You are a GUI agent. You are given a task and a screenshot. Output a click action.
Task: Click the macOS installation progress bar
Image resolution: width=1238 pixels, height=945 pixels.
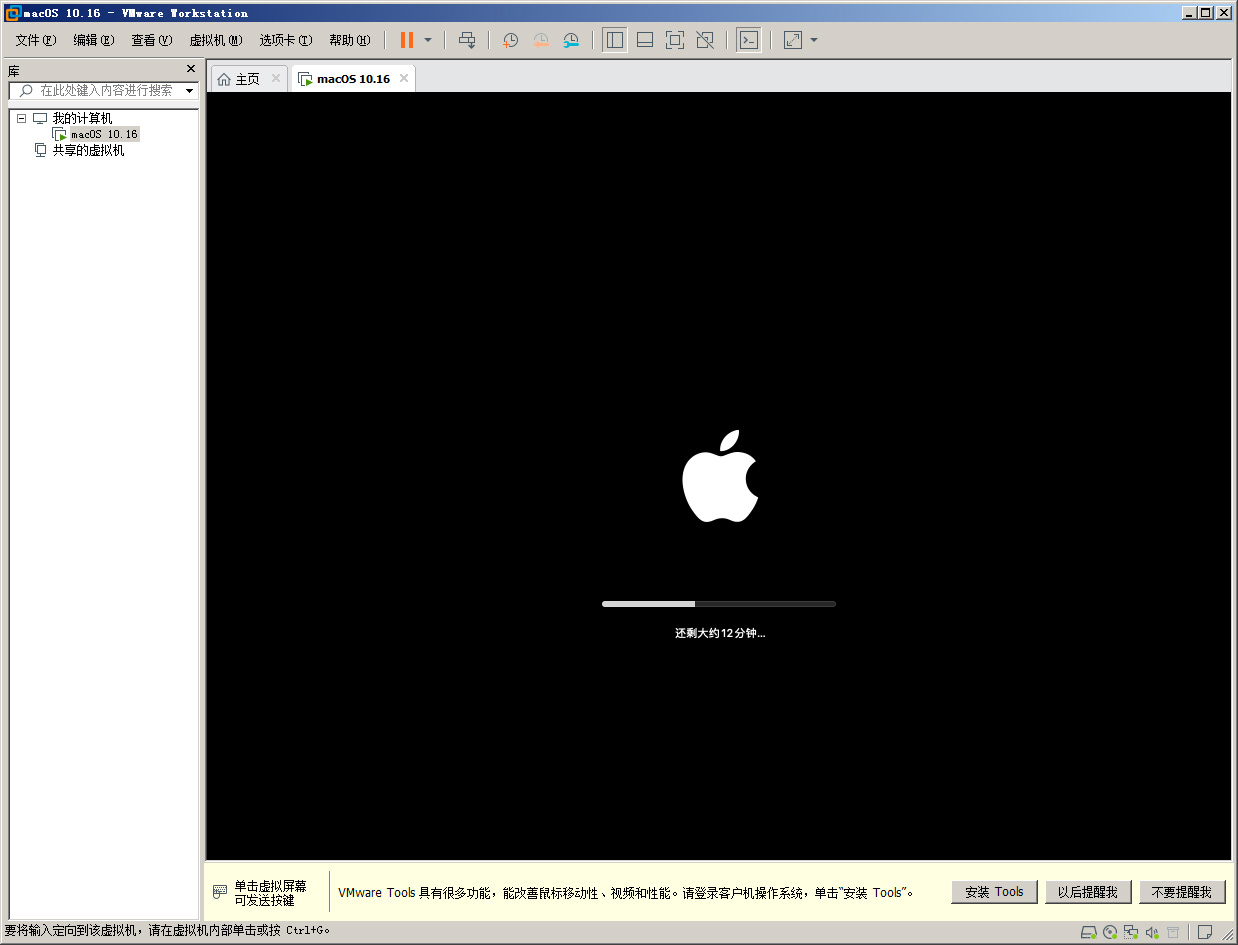[718, 604]
